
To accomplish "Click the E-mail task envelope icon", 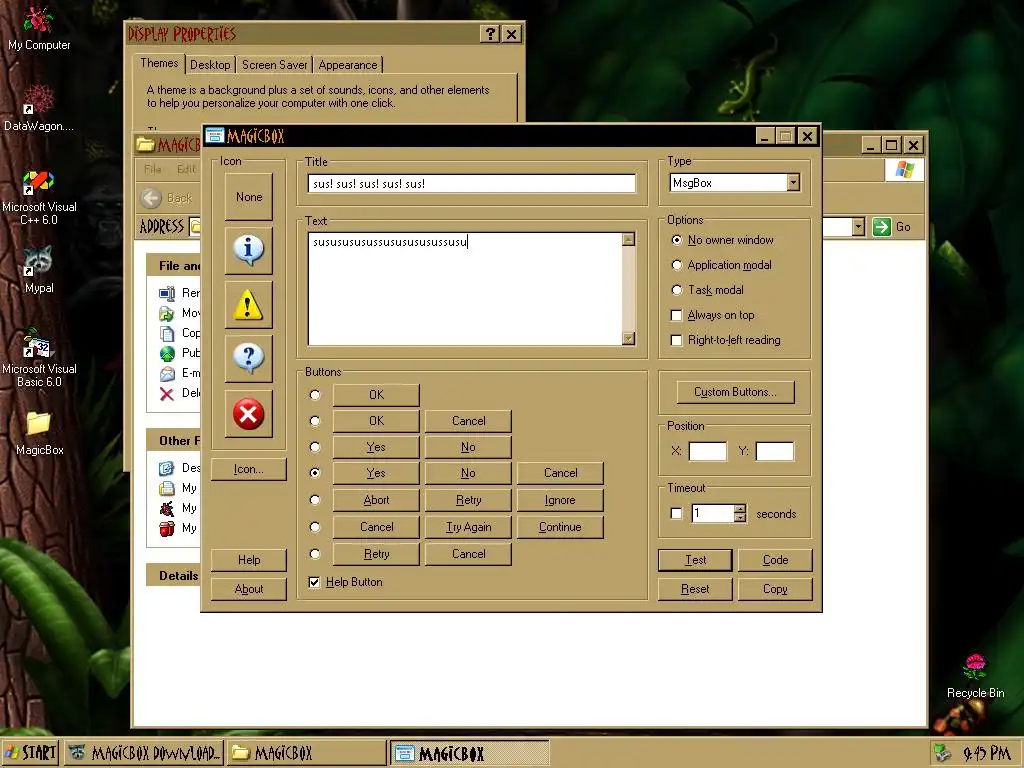I will tap(167, 374).
